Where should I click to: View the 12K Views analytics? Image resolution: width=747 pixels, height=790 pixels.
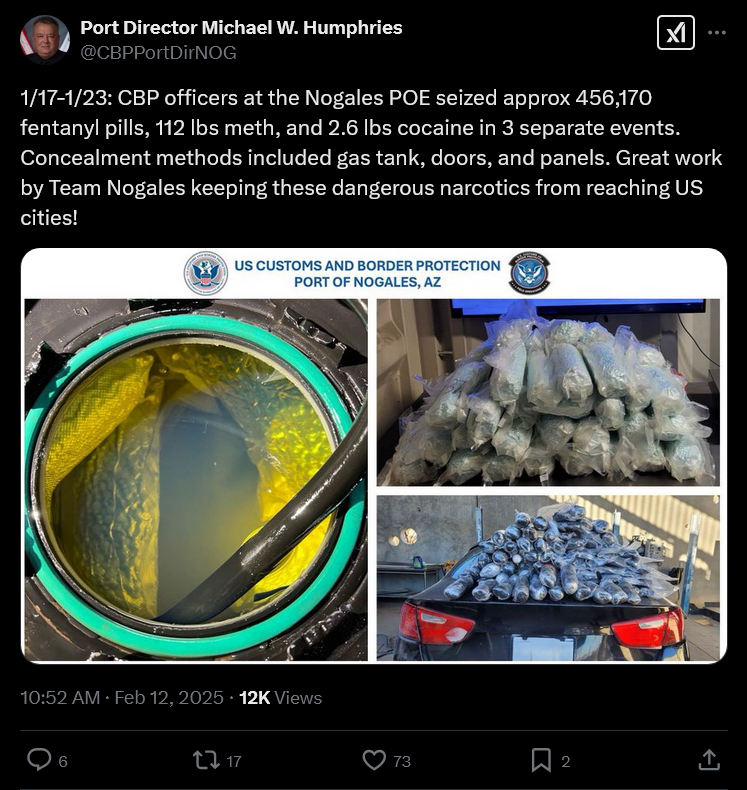point(281,698)
